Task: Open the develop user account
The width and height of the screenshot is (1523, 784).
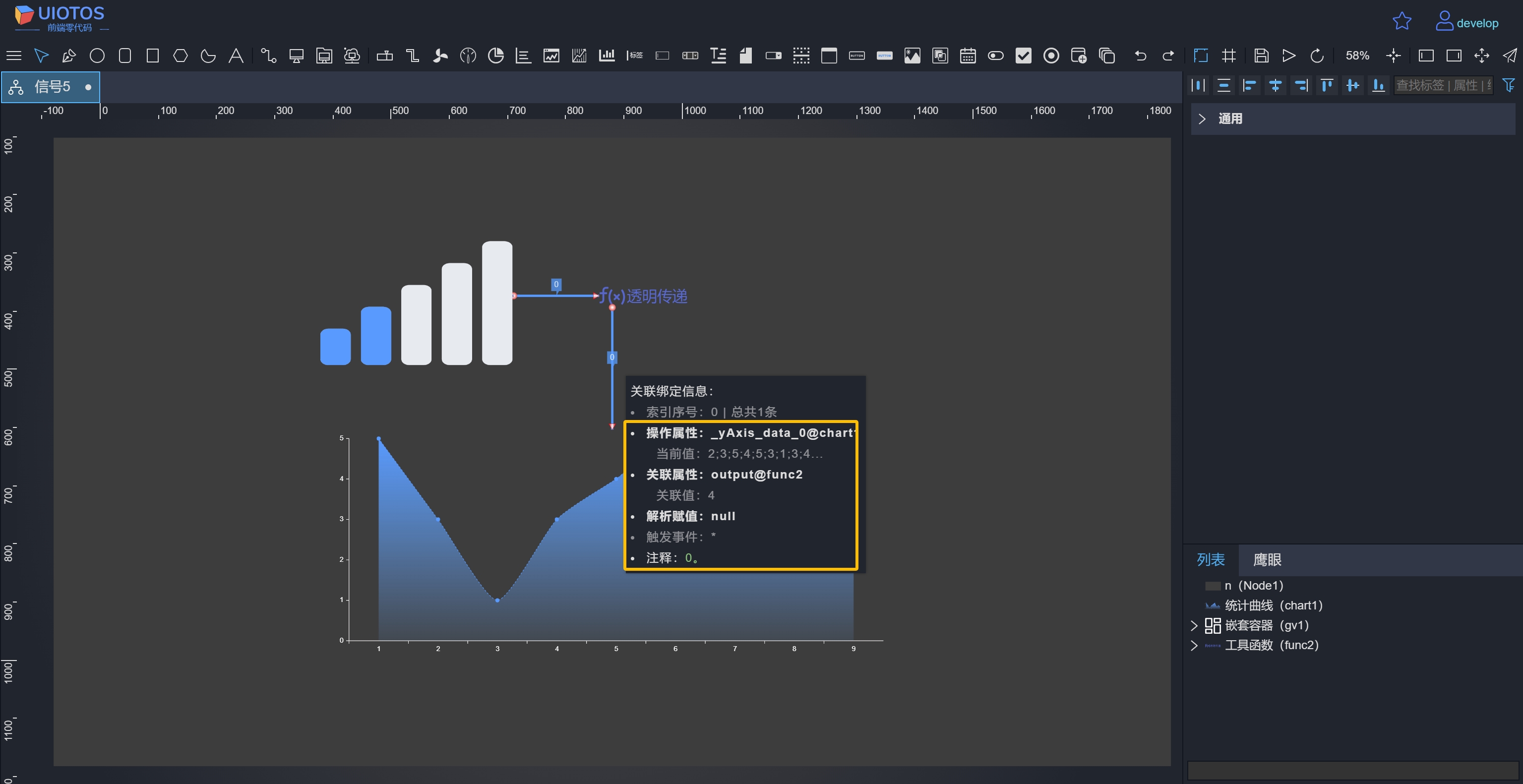Action: pyautogui.click(x=1467, y=22)
